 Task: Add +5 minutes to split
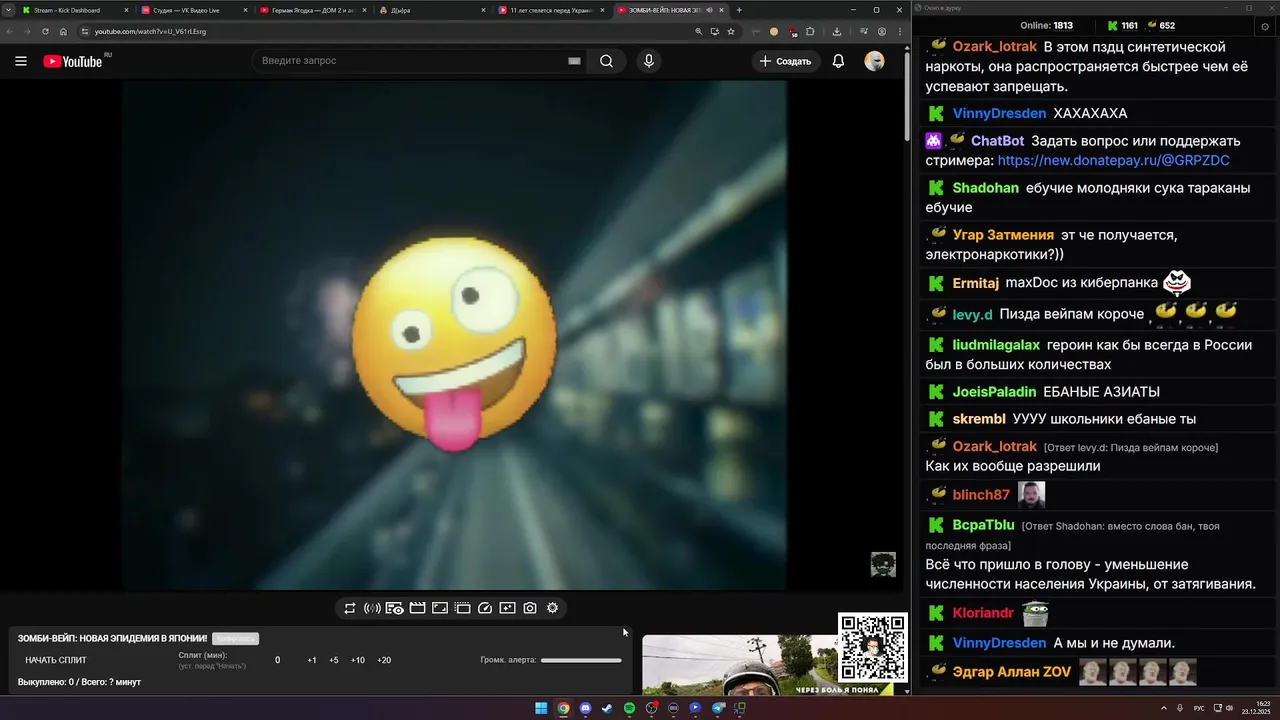coord(334,660)
